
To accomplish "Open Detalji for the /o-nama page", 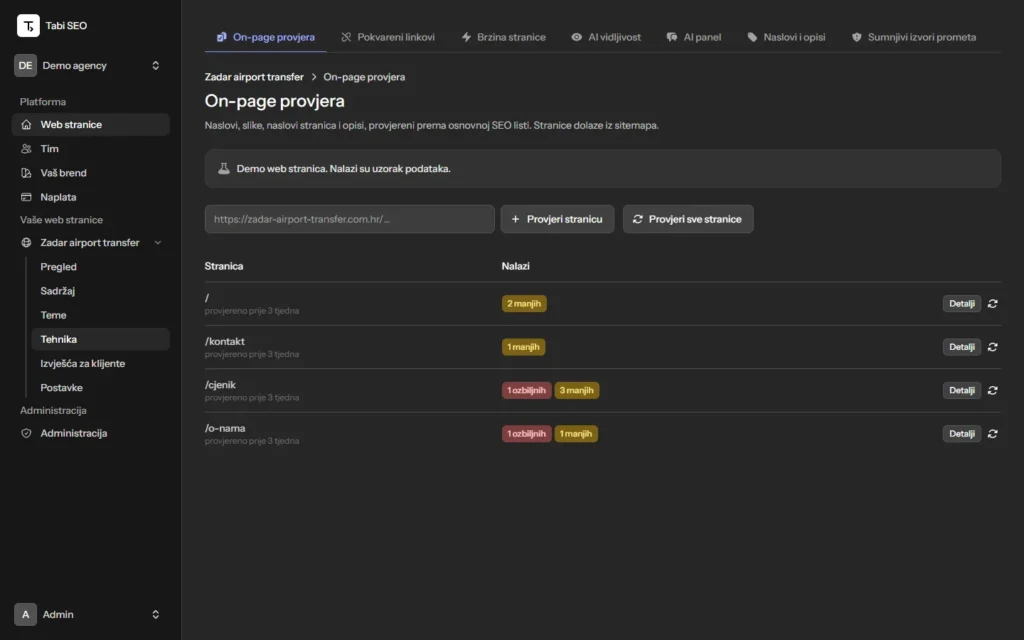I will click(x=961, y=434).
